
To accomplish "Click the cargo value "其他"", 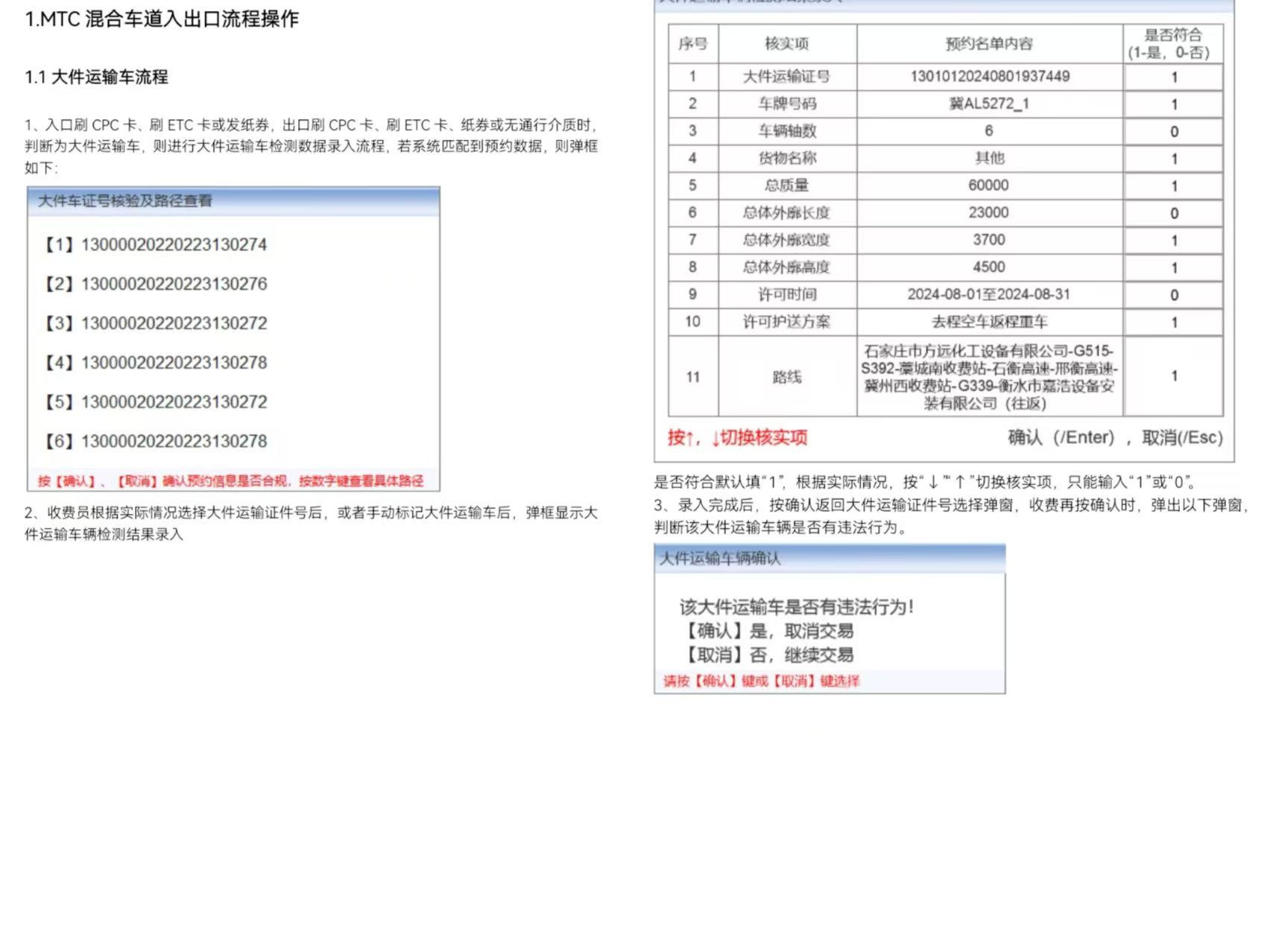I will [x=989, y=158].
